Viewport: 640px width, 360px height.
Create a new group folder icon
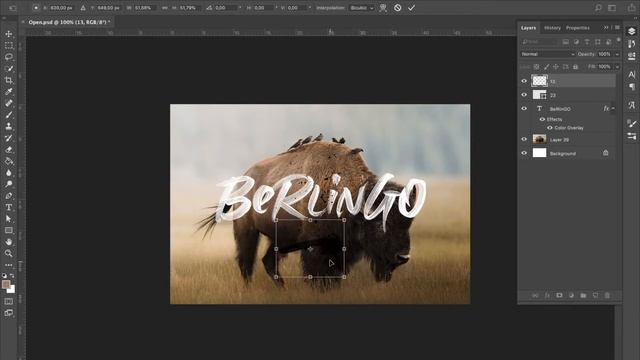(583, 295)
